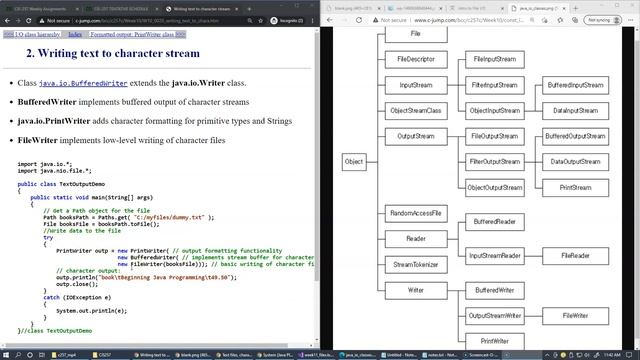Click the FileDescriptor box in diagram
This screenshot has height=360, width=640.
[416, 59]
